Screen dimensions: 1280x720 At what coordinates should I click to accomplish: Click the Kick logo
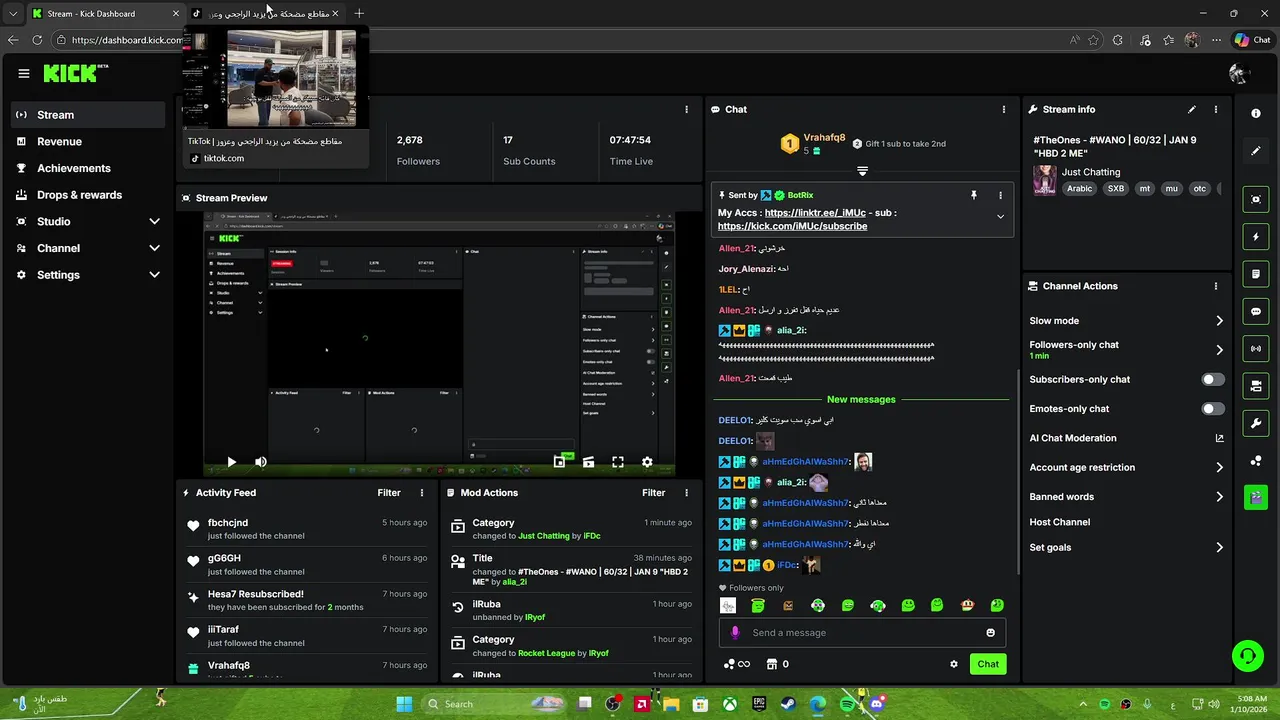coord(71,73)
